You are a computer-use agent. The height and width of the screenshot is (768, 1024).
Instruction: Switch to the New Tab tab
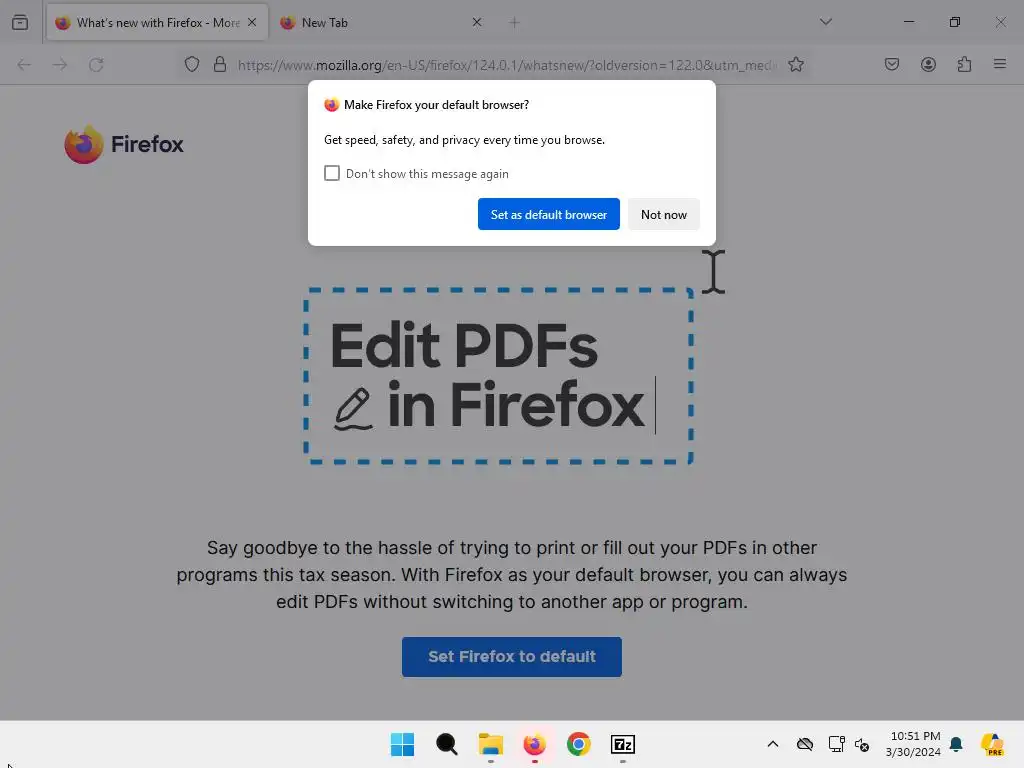point(380,23)
